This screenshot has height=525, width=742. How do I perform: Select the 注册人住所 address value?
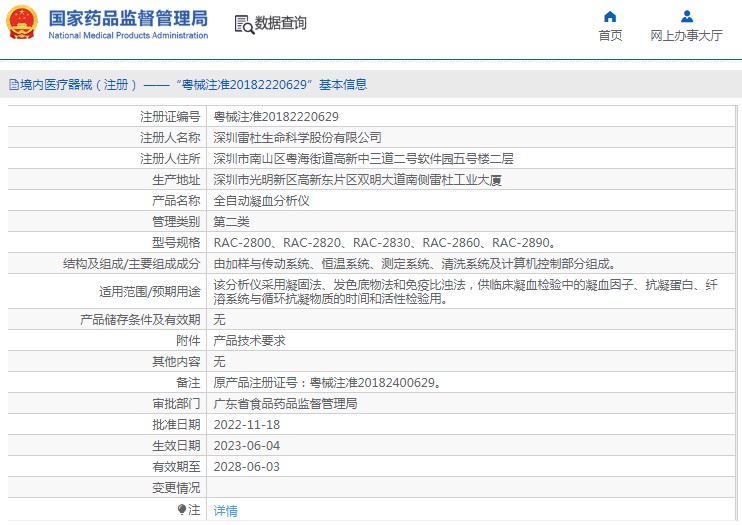(x=363, y=159)
